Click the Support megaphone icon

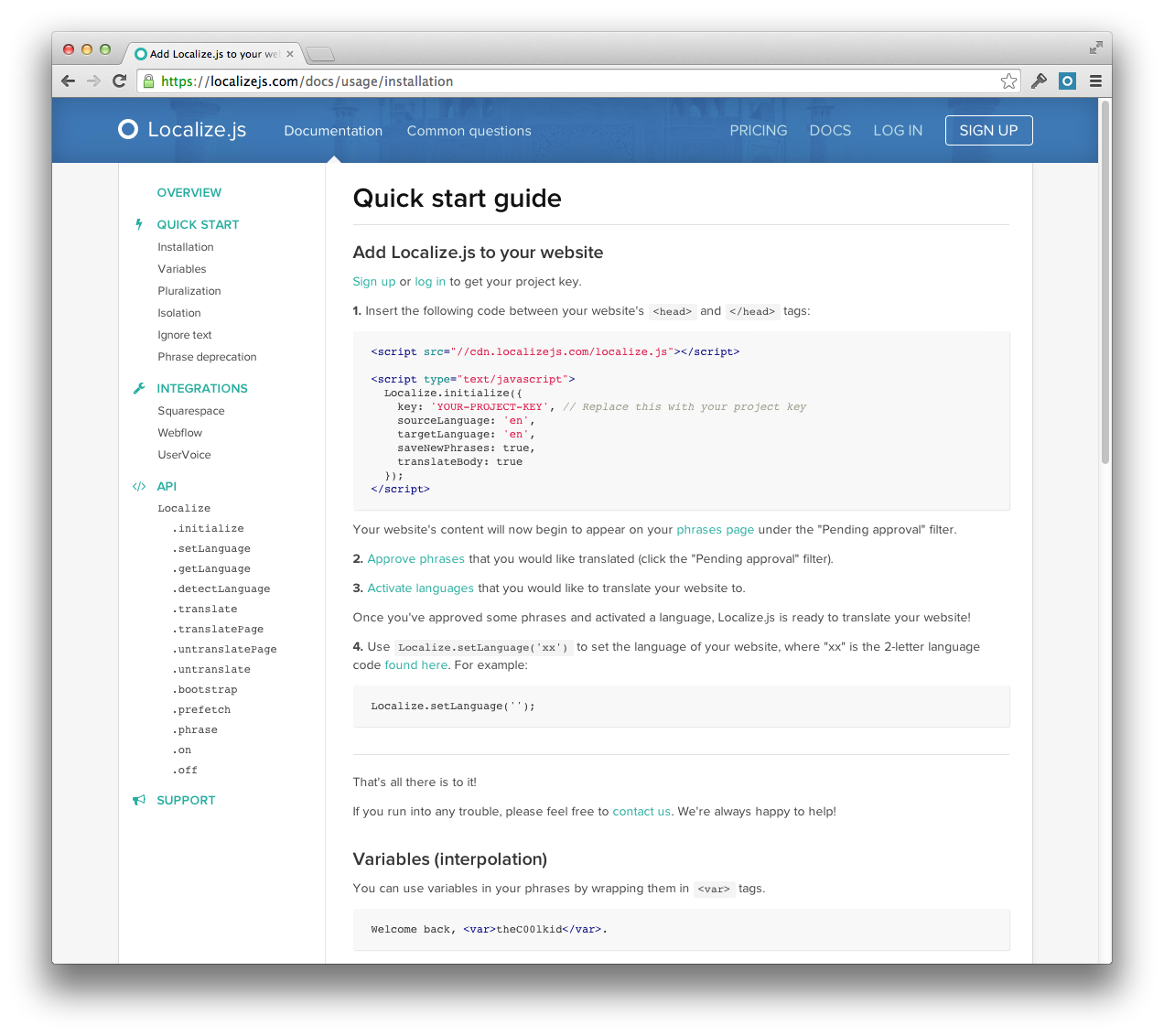click(x=139, y=800)
